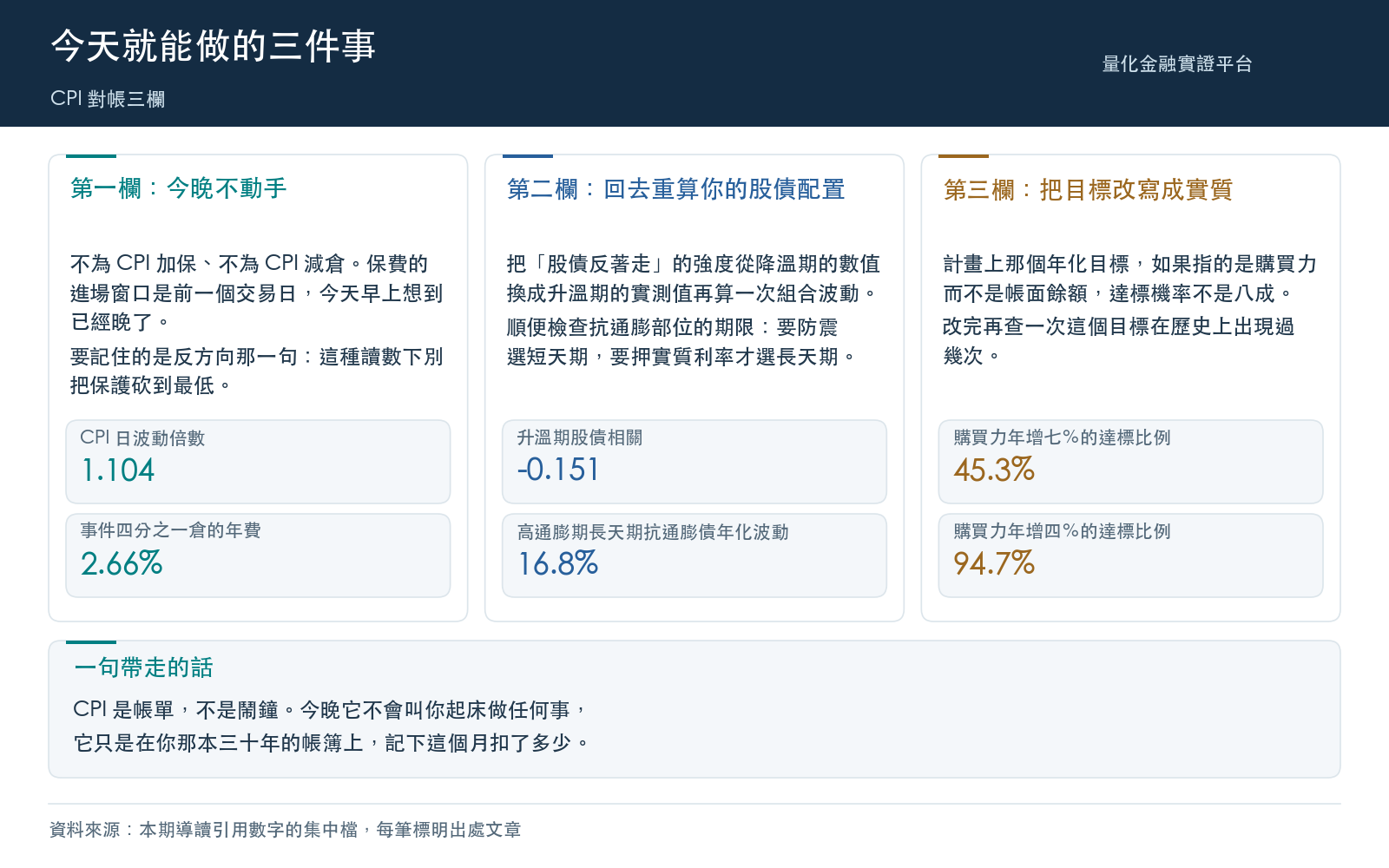The width and height of the screenshot is (1389, 868).
Task: Click the 購買力年增七%的達標比例 label
Action: click(1062, 437)
